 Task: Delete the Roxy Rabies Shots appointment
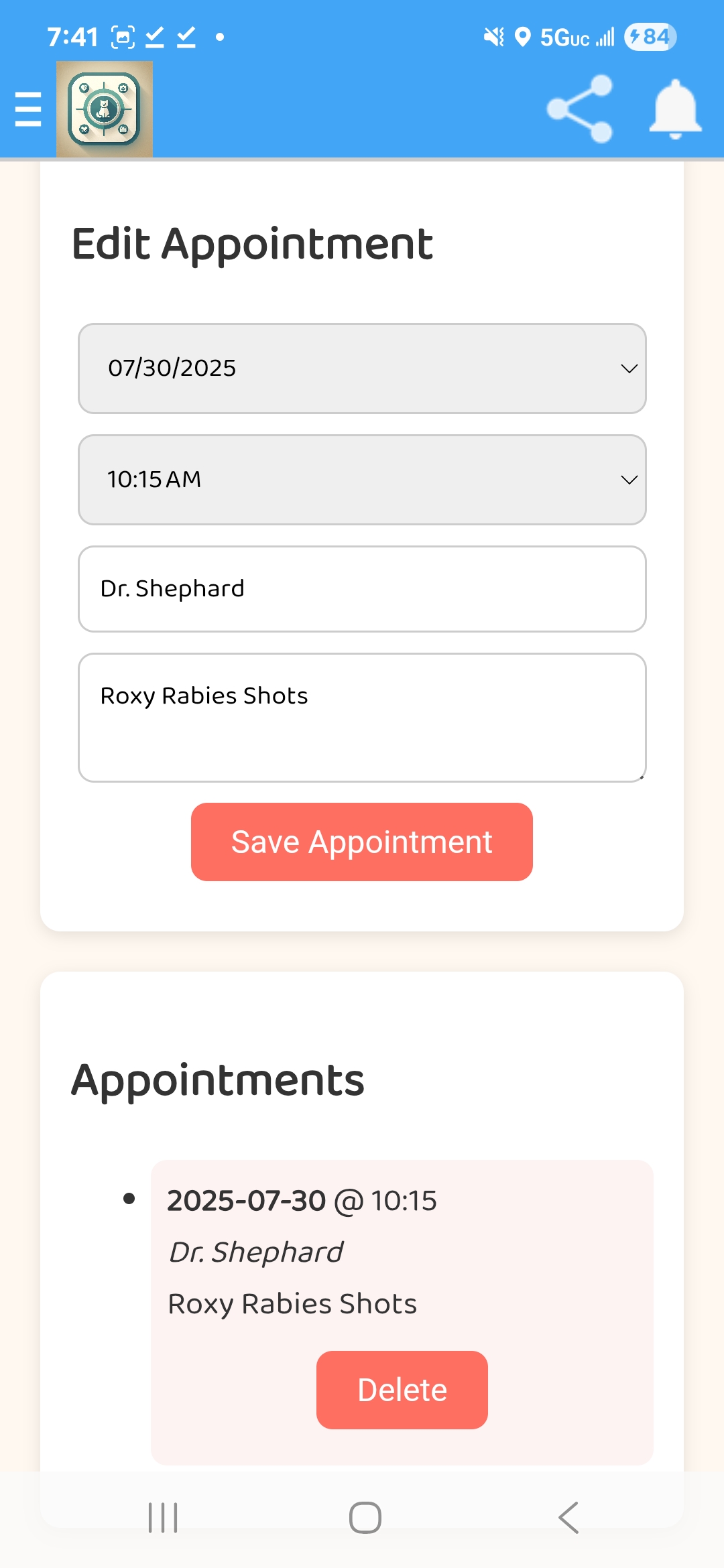(402, 1390)
